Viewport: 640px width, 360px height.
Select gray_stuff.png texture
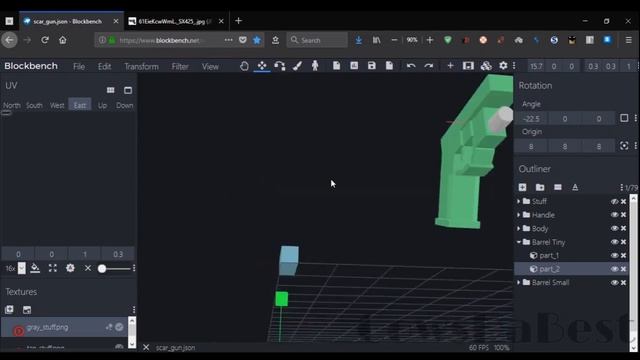47,327
